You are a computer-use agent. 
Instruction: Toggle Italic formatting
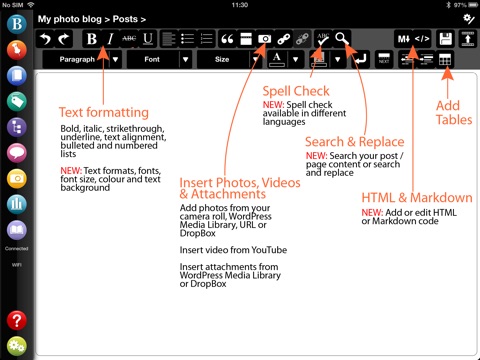(x=110, y=39)
